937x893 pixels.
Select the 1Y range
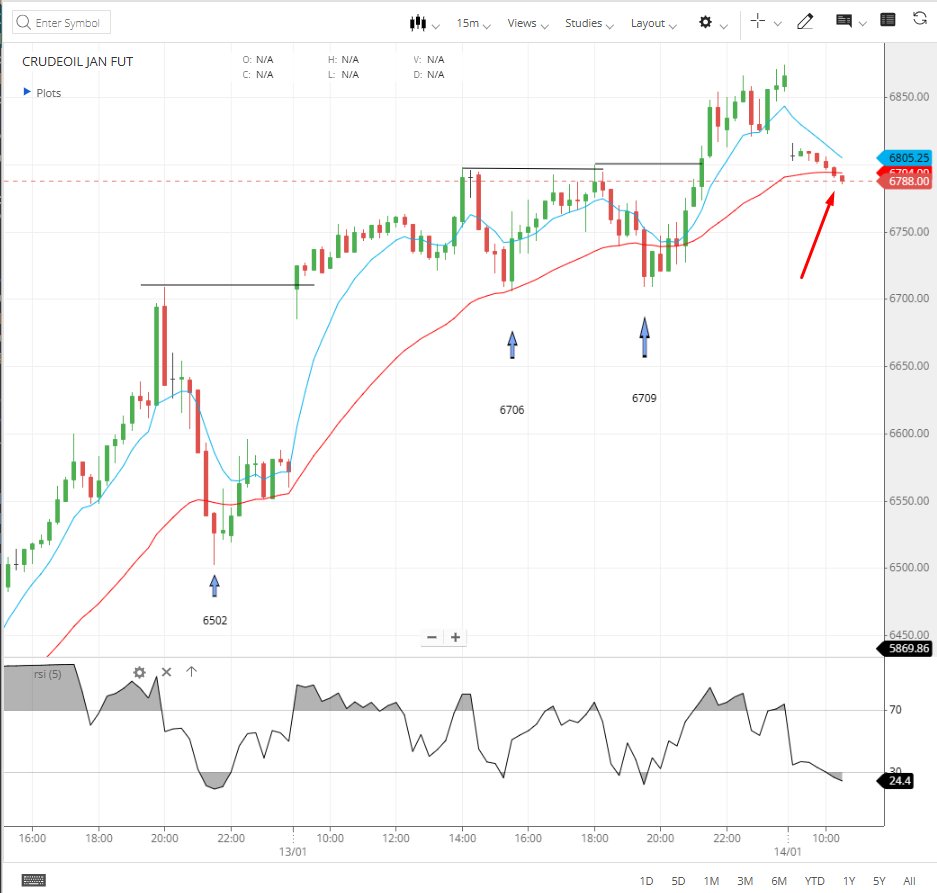[x=849, y=881]
